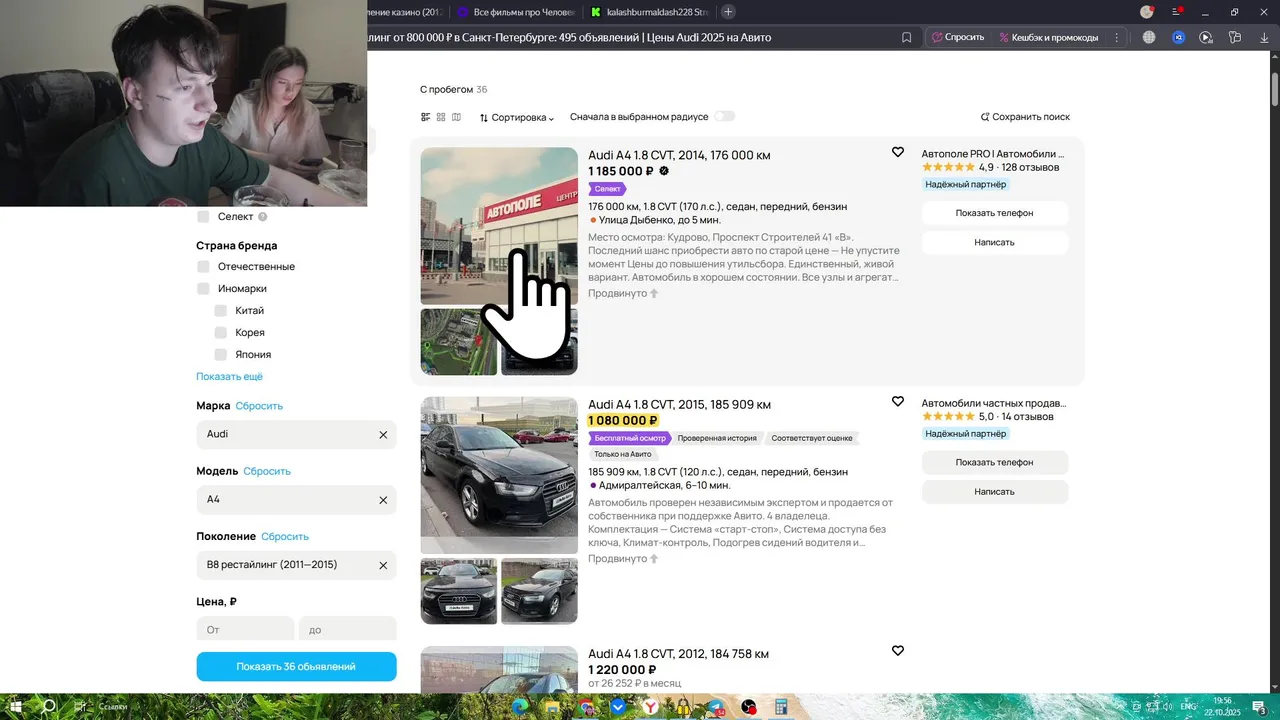1280x720 pixels.
Task: Open Кешбэк и промокоды button
Action: point(1048,37)
